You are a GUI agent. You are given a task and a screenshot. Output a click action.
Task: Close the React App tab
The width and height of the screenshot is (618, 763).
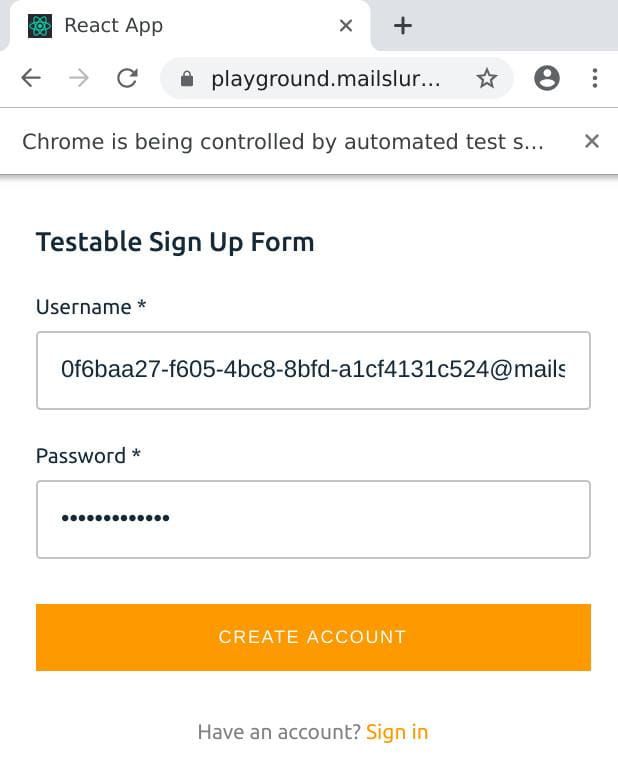tap(346, 26)
